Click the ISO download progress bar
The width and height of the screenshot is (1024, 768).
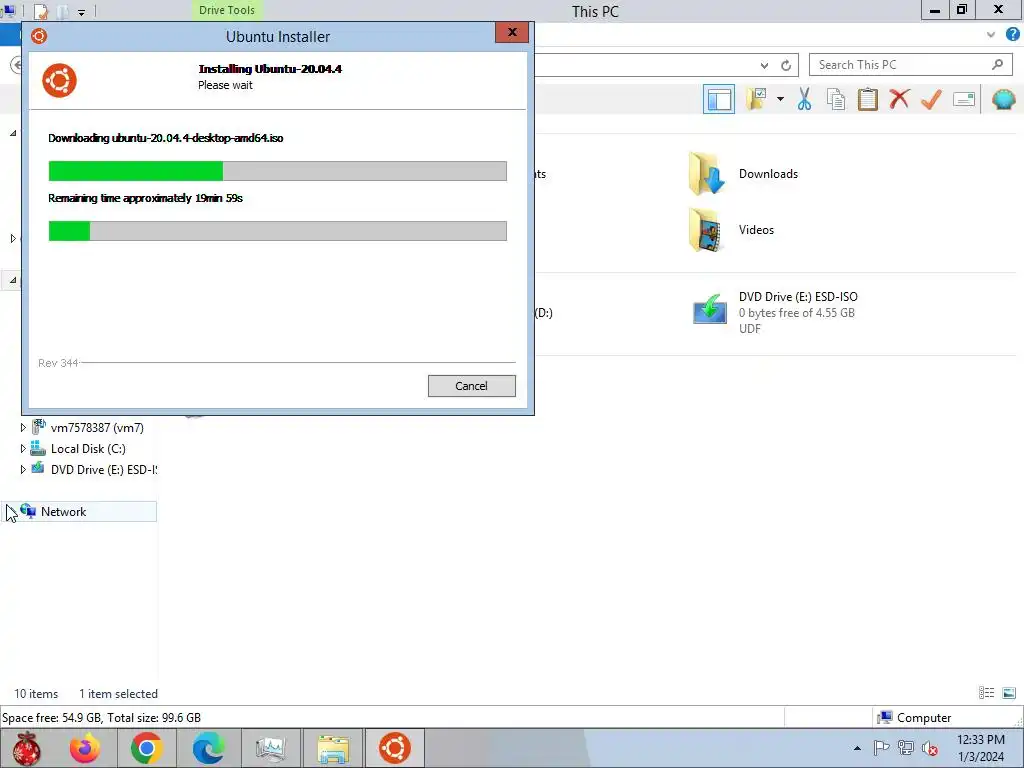click(x=278, y=171)
